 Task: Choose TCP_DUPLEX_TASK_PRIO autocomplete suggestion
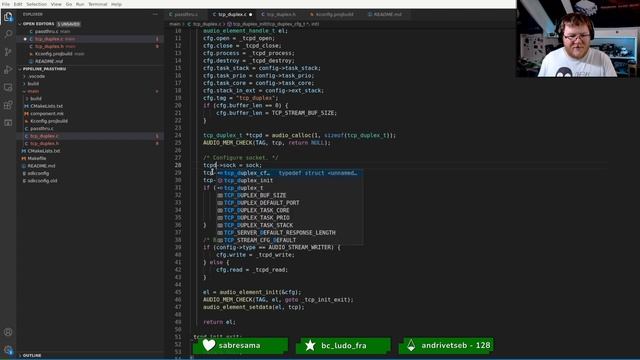289,218
